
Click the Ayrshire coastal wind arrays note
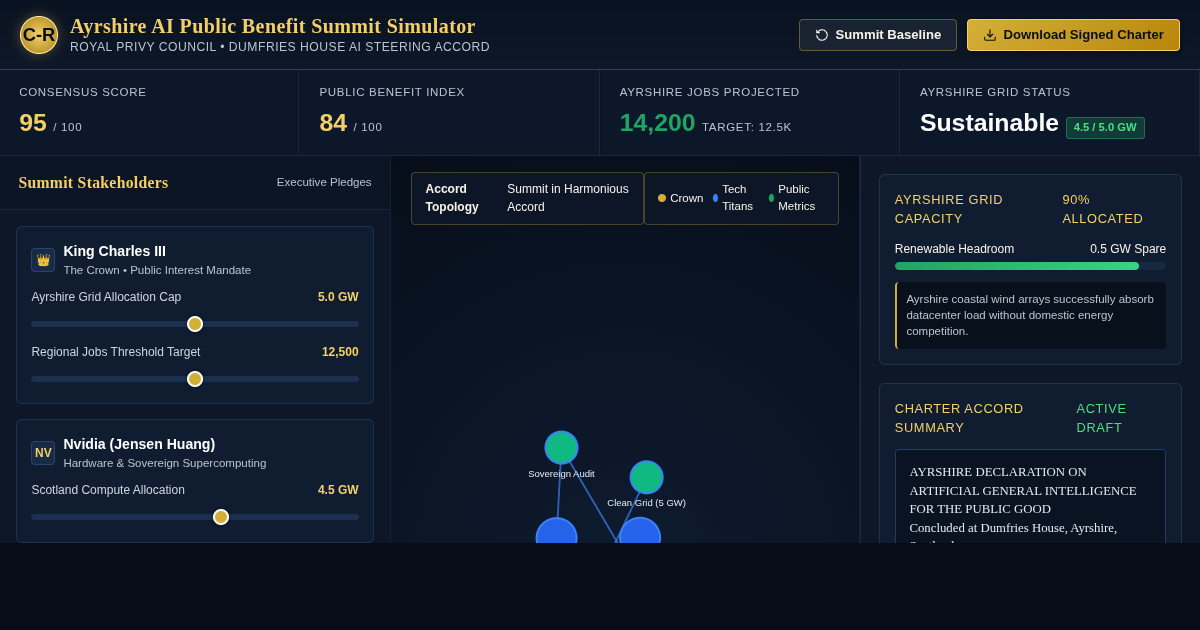(1031, 315)
